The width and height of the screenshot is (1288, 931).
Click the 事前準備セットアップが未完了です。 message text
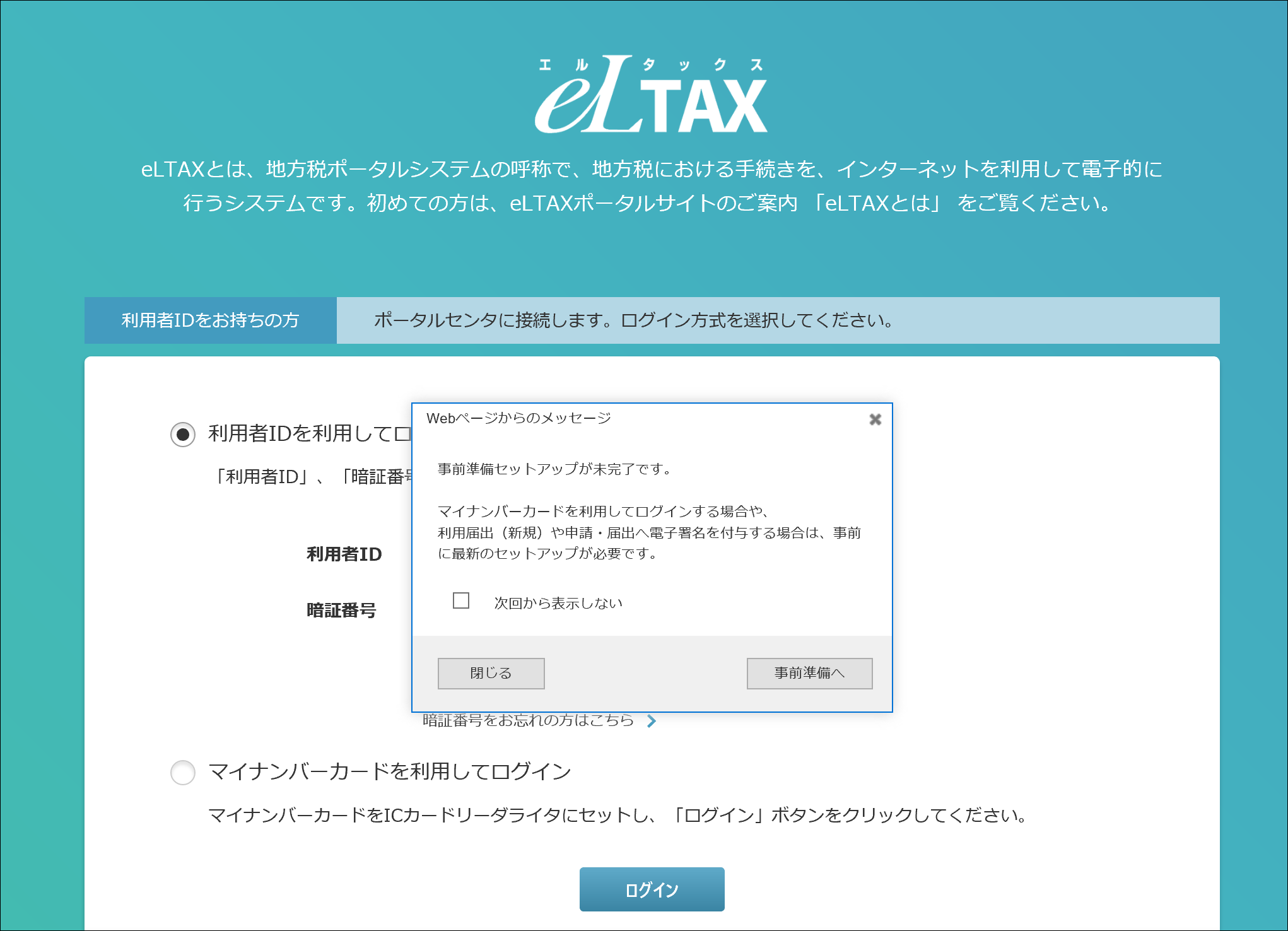click(x=556, y=469)
